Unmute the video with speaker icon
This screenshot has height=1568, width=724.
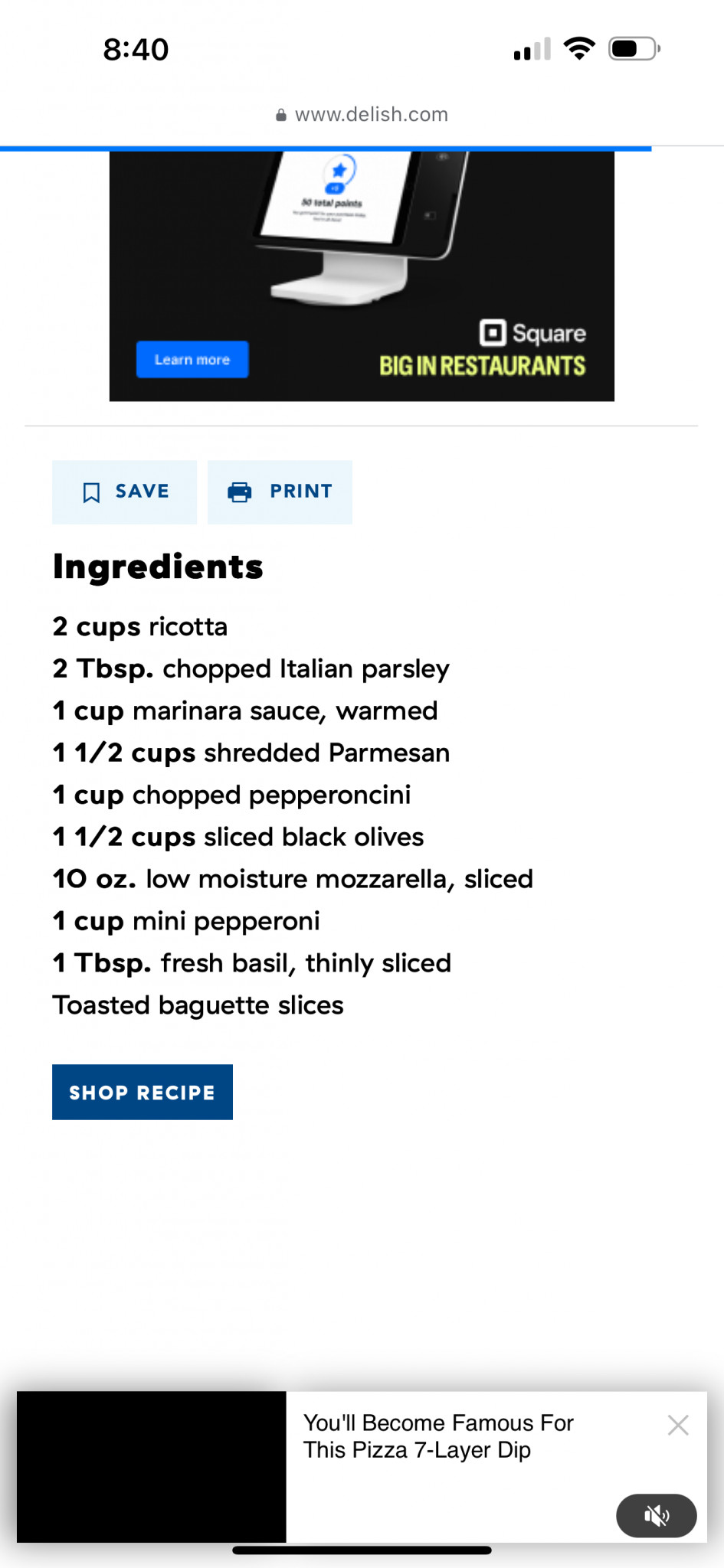(657, 1515)
